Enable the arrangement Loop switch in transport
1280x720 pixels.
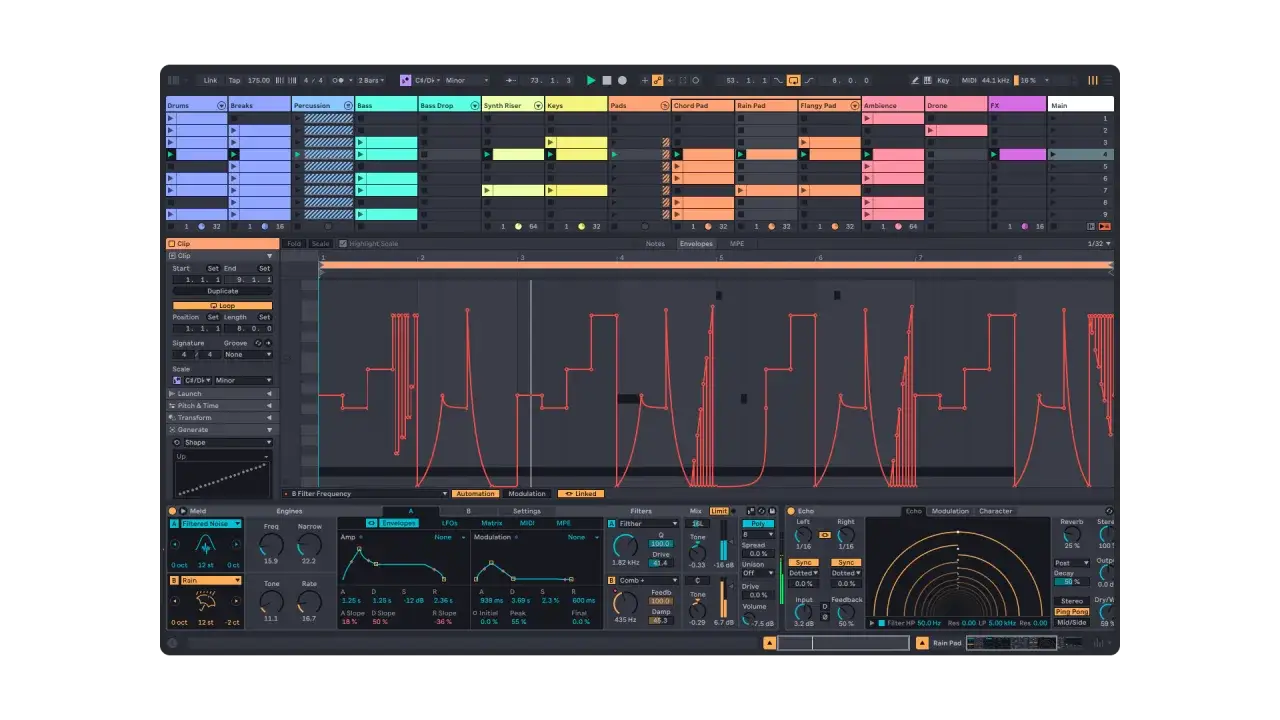pos(794,80)
